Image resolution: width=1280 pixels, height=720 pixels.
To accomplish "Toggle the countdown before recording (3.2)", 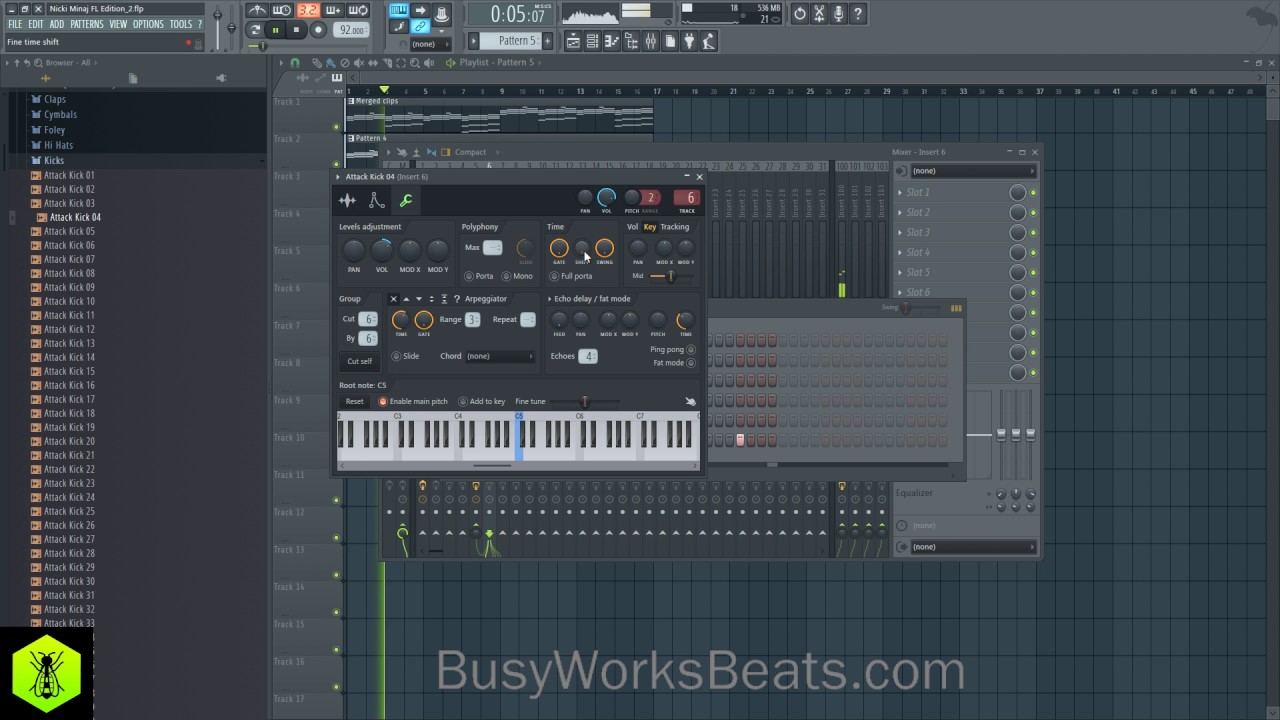I will tap(307, 11).
